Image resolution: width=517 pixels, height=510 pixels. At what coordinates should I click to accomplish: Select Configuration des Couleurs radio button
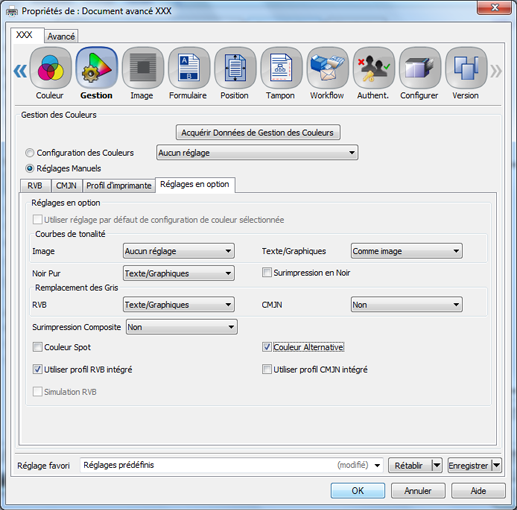click(x=30, y=153)
